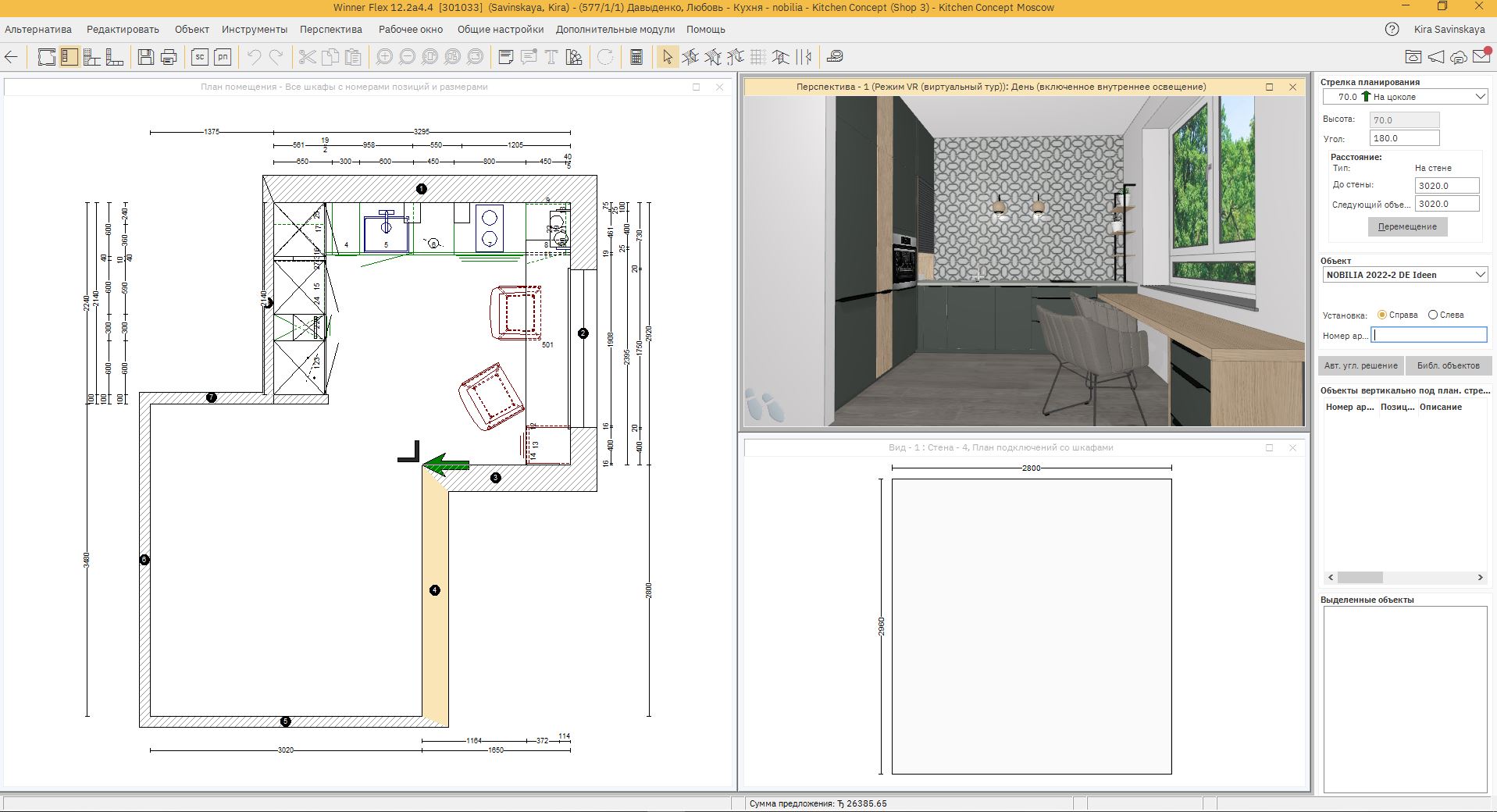Screen dimensions: 1497x812
Task: Click the 'Номер ар...' article number field
Action: click(x=1429, y=335)
